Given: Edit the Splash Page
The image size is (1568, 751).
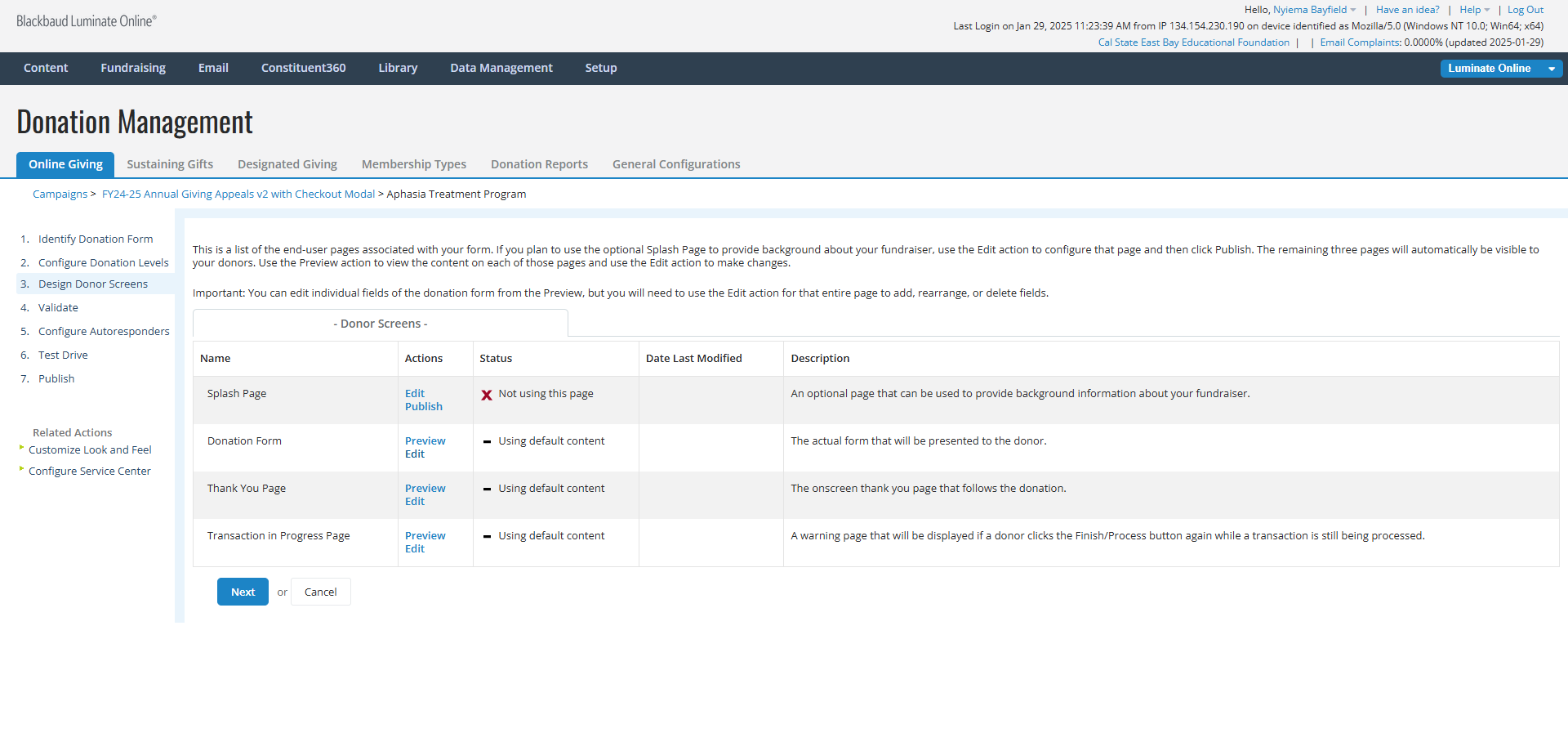Looking at the screenshot, I should click(415, 394).
